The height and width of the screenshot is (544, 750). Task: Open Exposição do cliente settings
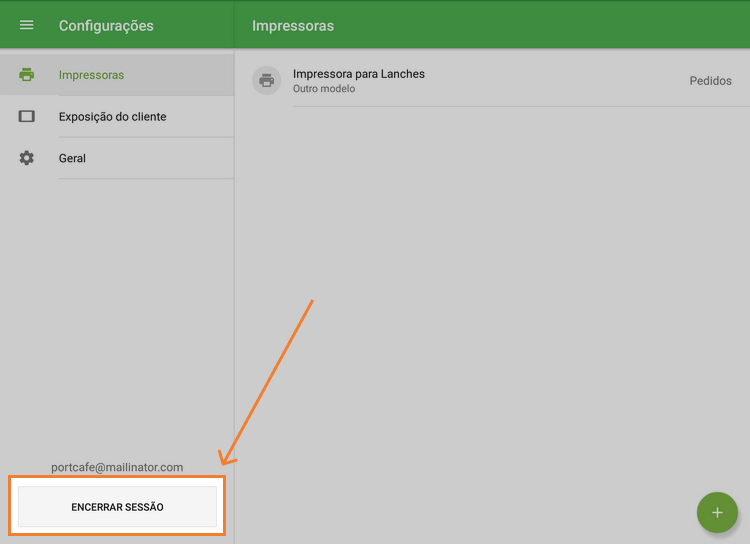(112, 117)
